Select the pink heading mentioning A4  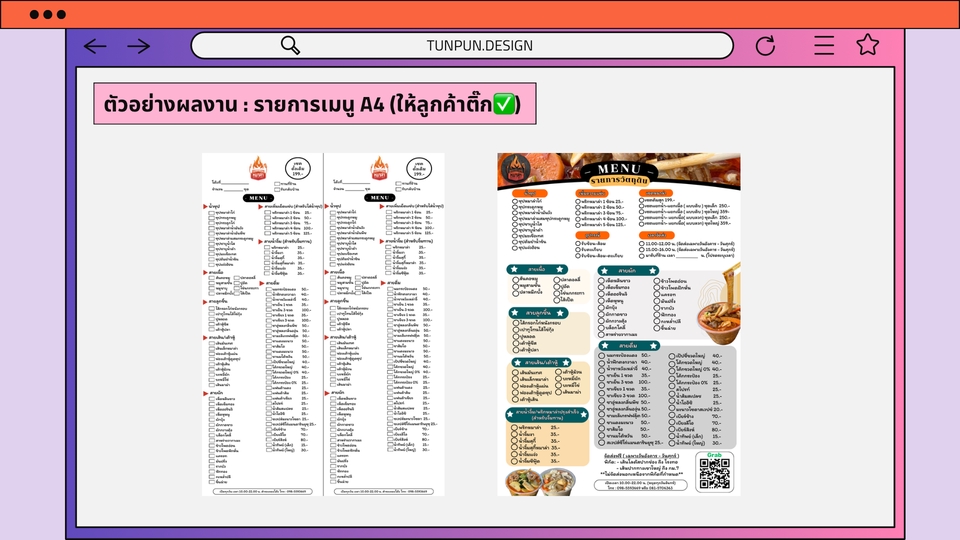pos(315,103)
